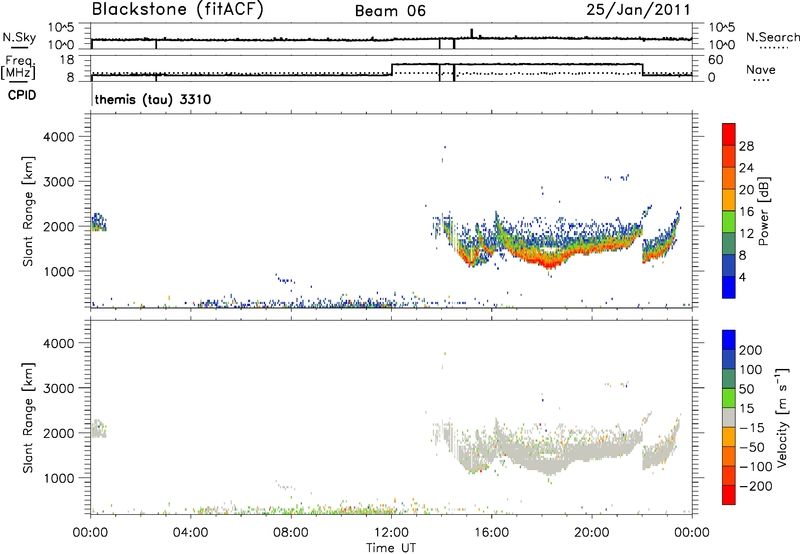Click the '1000' tick of velocity panel
Screen dimensions: 800x554
coord(59,478)
